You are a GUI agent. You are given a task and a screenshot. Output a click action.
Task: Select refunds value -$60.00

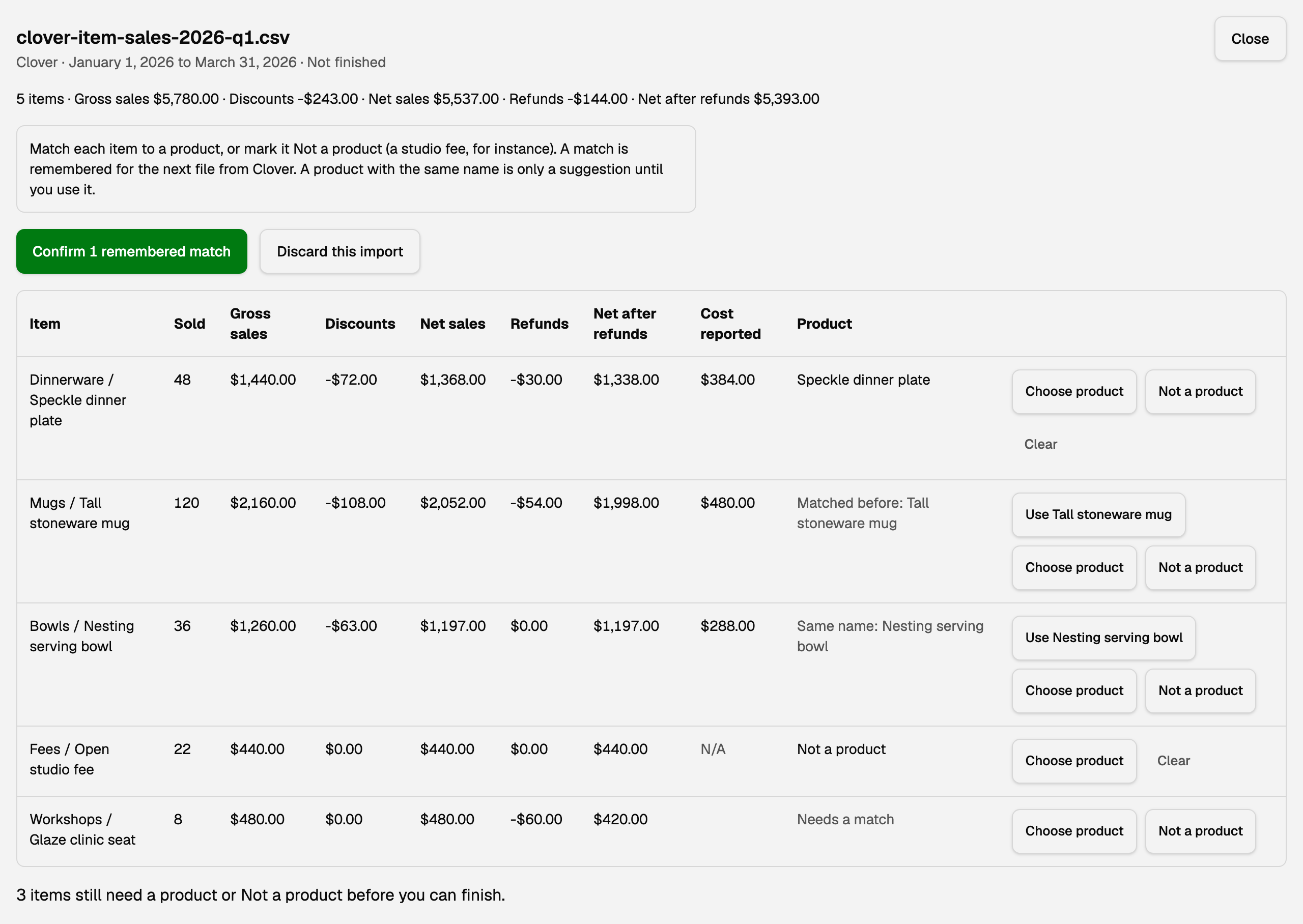point(536,820)
